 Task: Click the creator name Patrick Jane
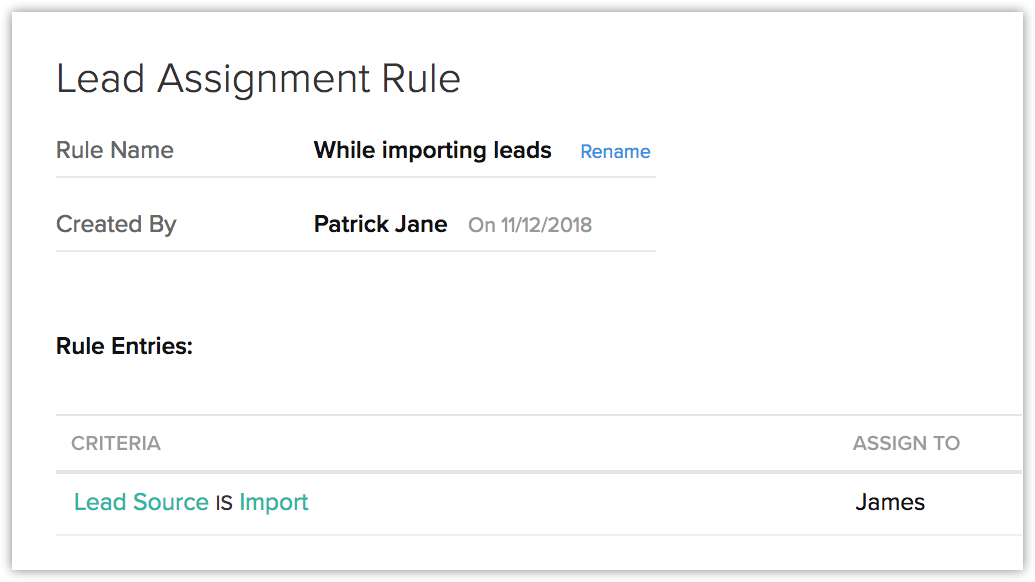click(380, 224)
